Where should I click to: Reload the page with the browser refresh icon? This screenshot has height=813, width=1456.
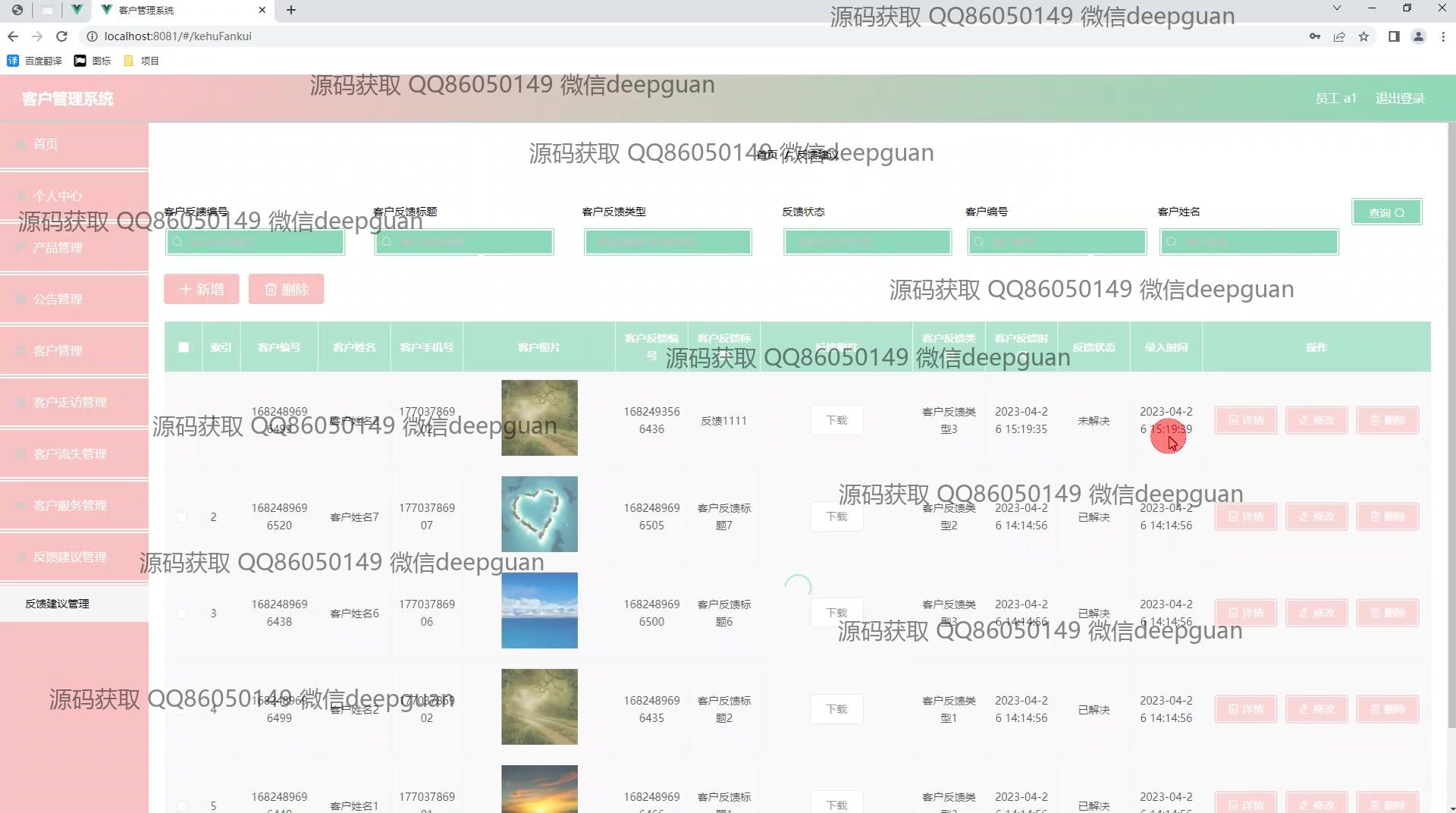62,36
